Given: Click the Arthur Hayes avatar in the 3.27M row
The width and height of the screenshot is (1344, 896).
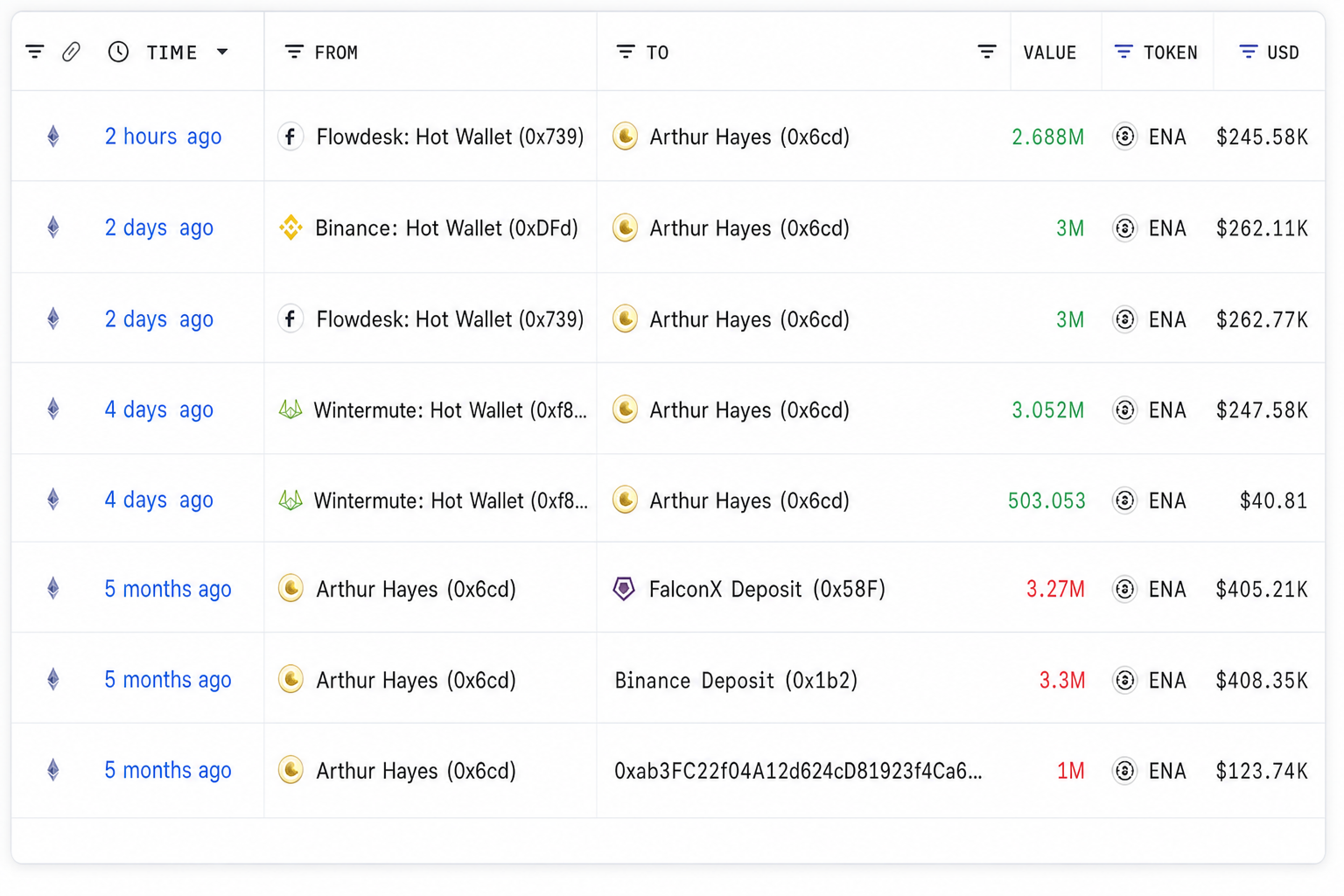Looking at the screenshot, I should pyautogui.click(x=290, y=588).
